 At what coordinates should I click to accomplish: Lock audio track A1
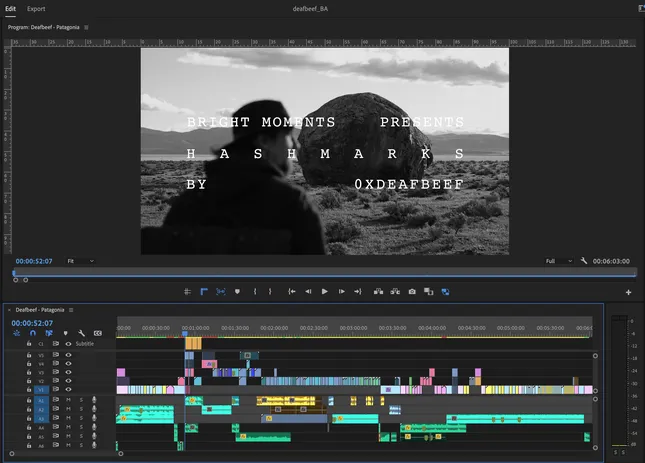(29, 400)
